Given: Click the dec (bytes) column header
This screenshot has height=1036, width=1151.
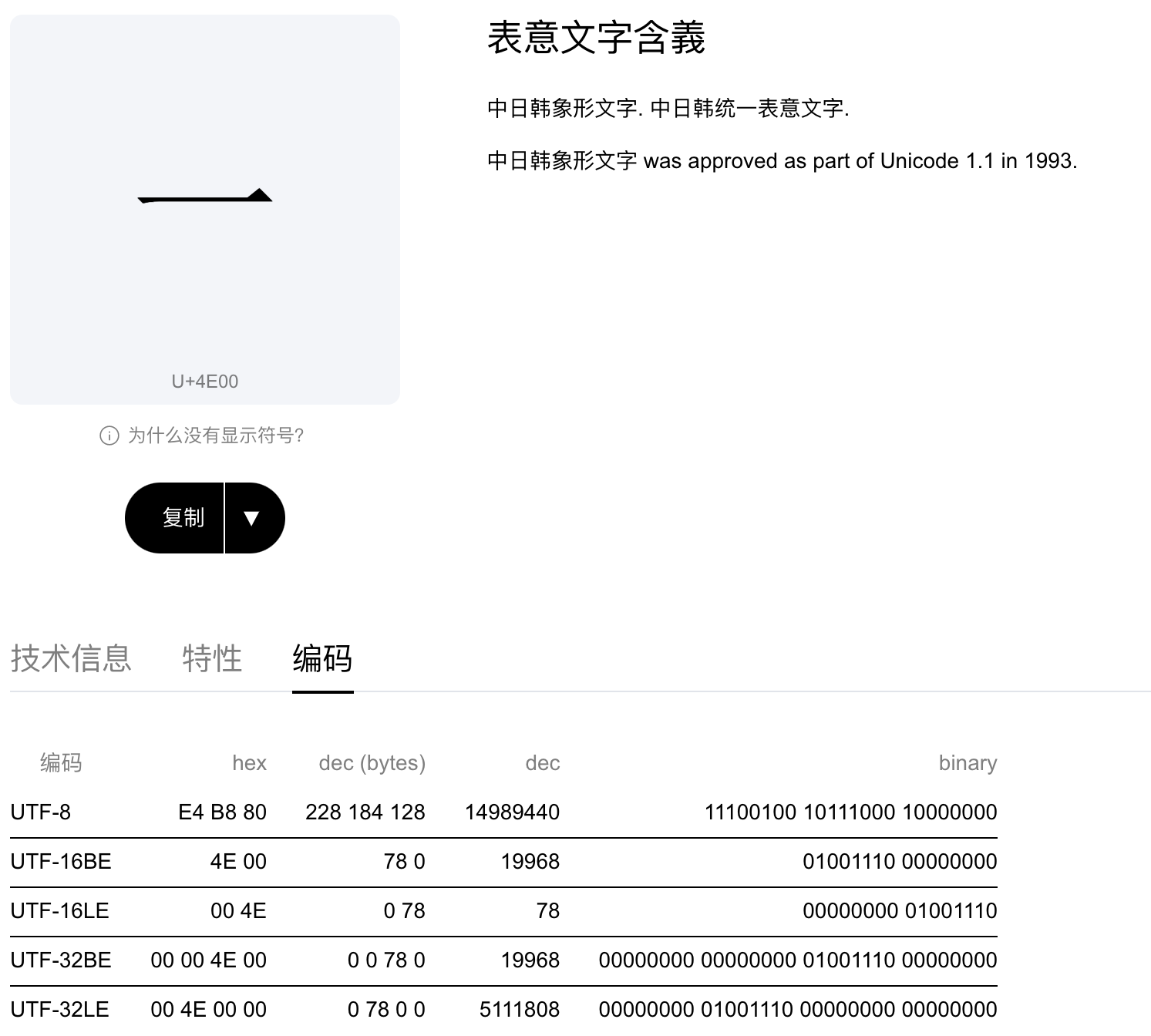Looking at the screenshot, I should pos(372,763).
